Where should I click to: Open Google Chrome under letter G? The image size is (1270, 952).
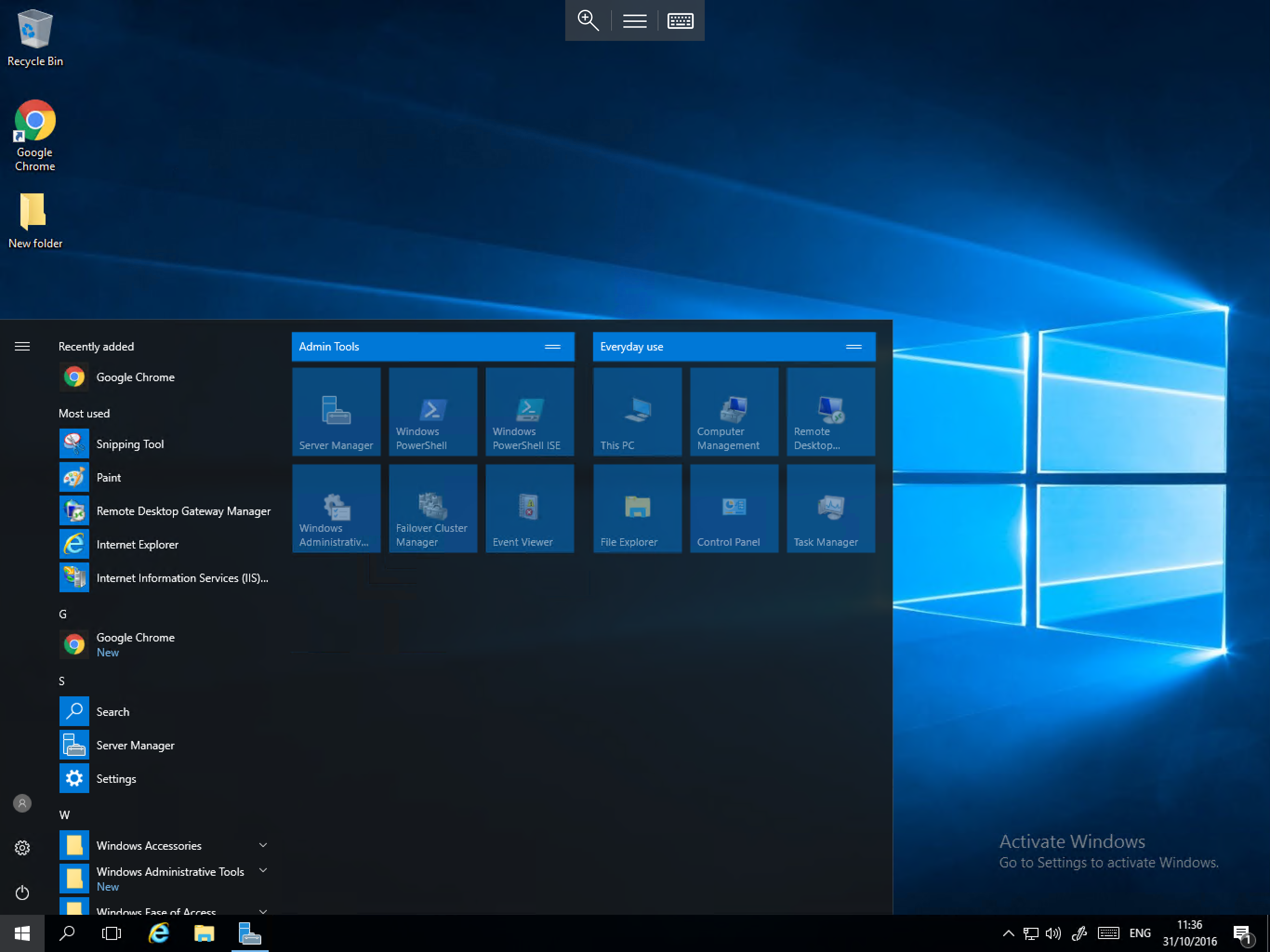pyautogui.click(x=165, y=644)
